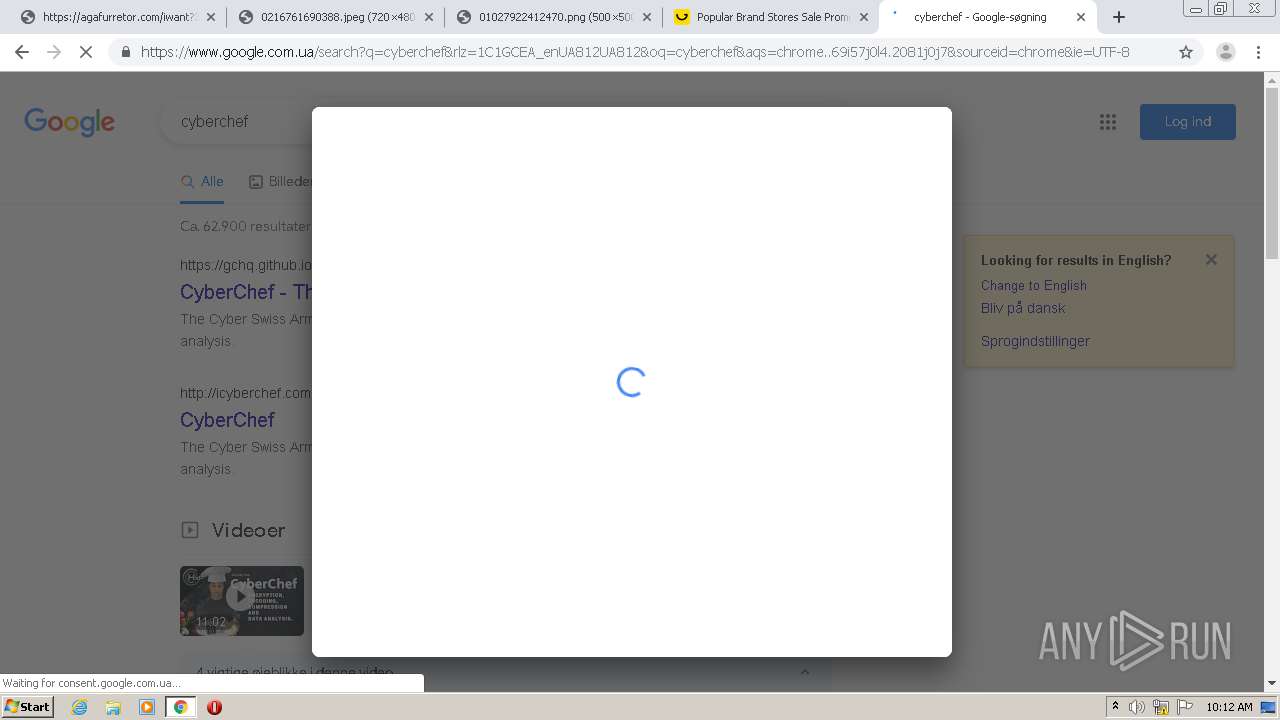Click the Google logo
The height and width of the screenshot is (720, 1280).
[69, 122]
